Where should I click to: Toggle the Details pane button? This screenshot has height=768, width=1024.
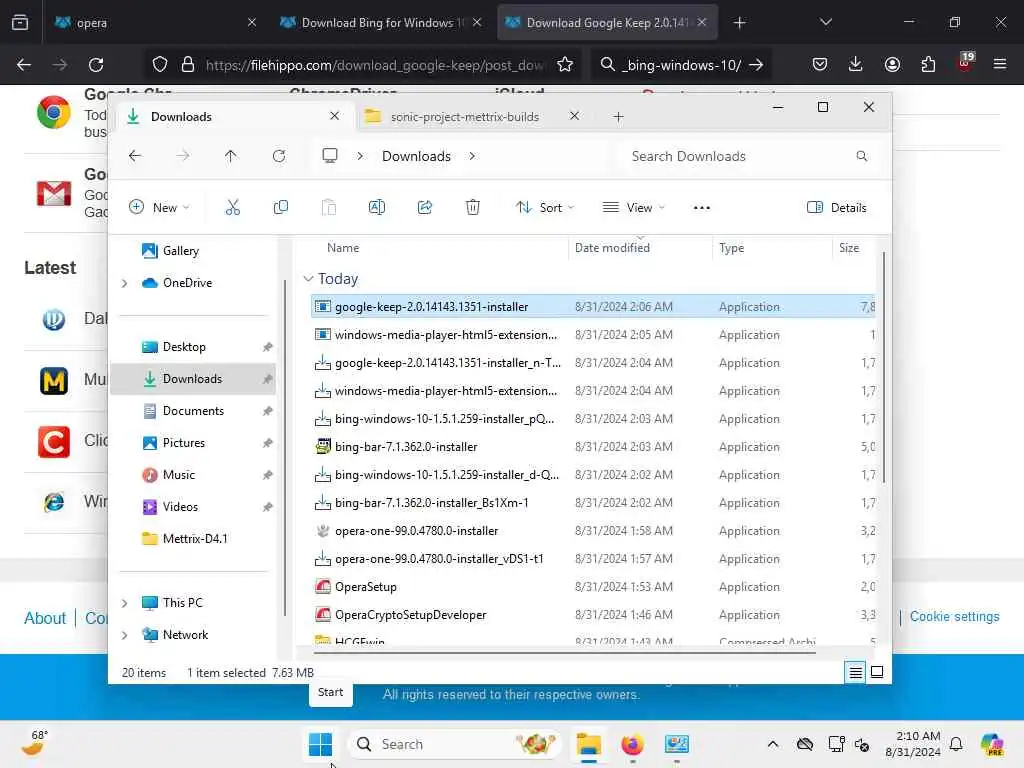[837, 208]
